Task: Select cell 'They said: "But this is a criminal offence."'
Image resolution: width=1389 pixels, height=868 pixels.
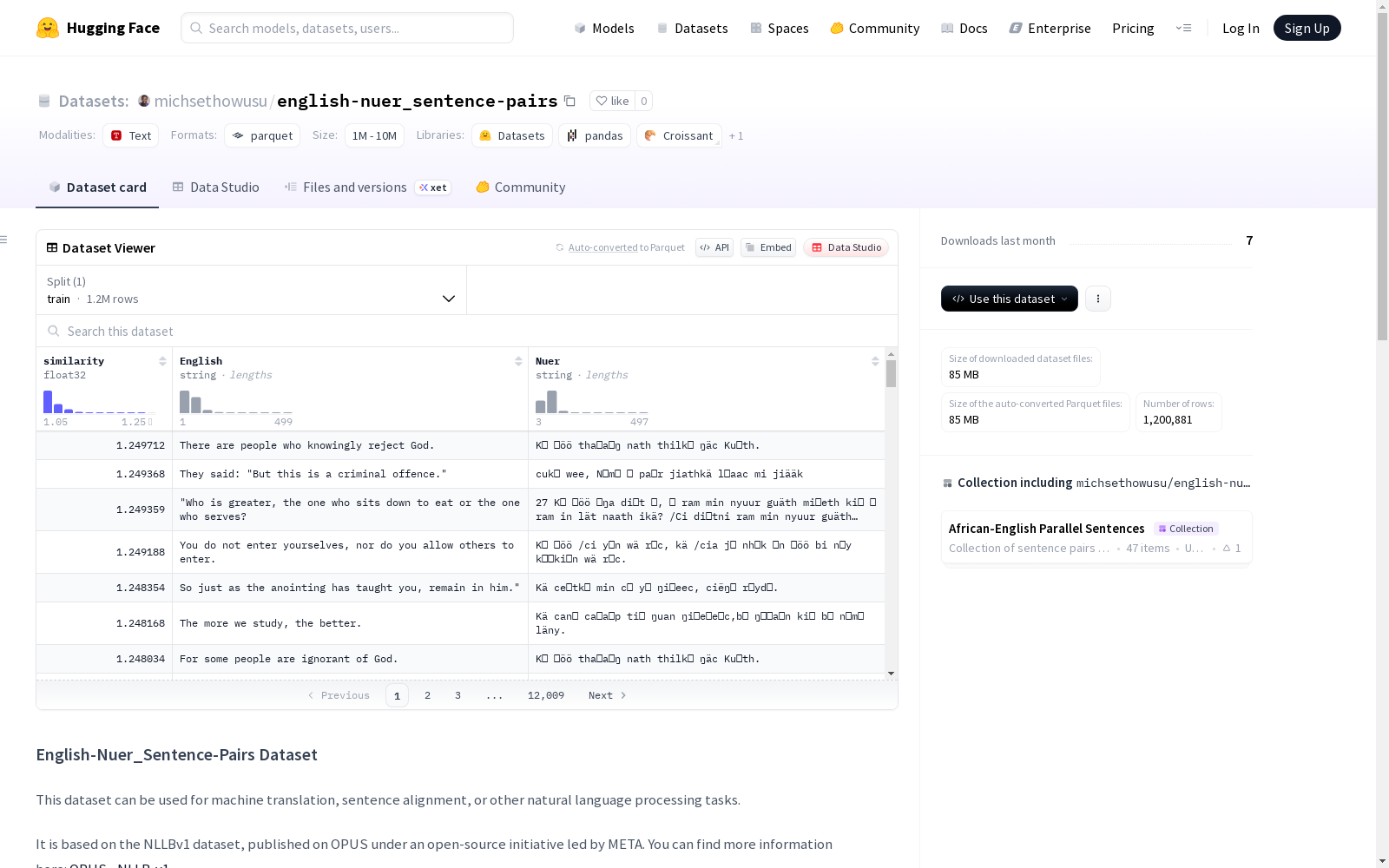Action: click(350, 474)
